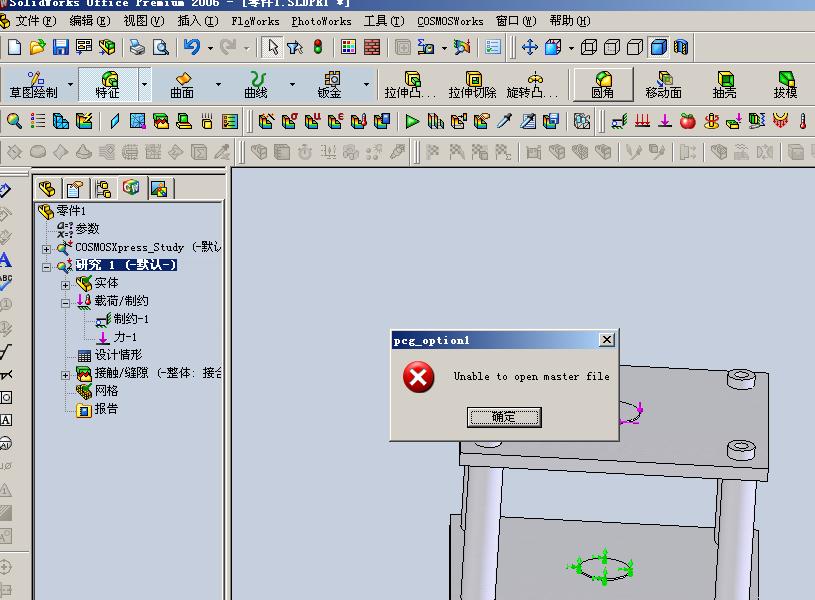Select the arrow Select cursor tool

click(273, 47)
